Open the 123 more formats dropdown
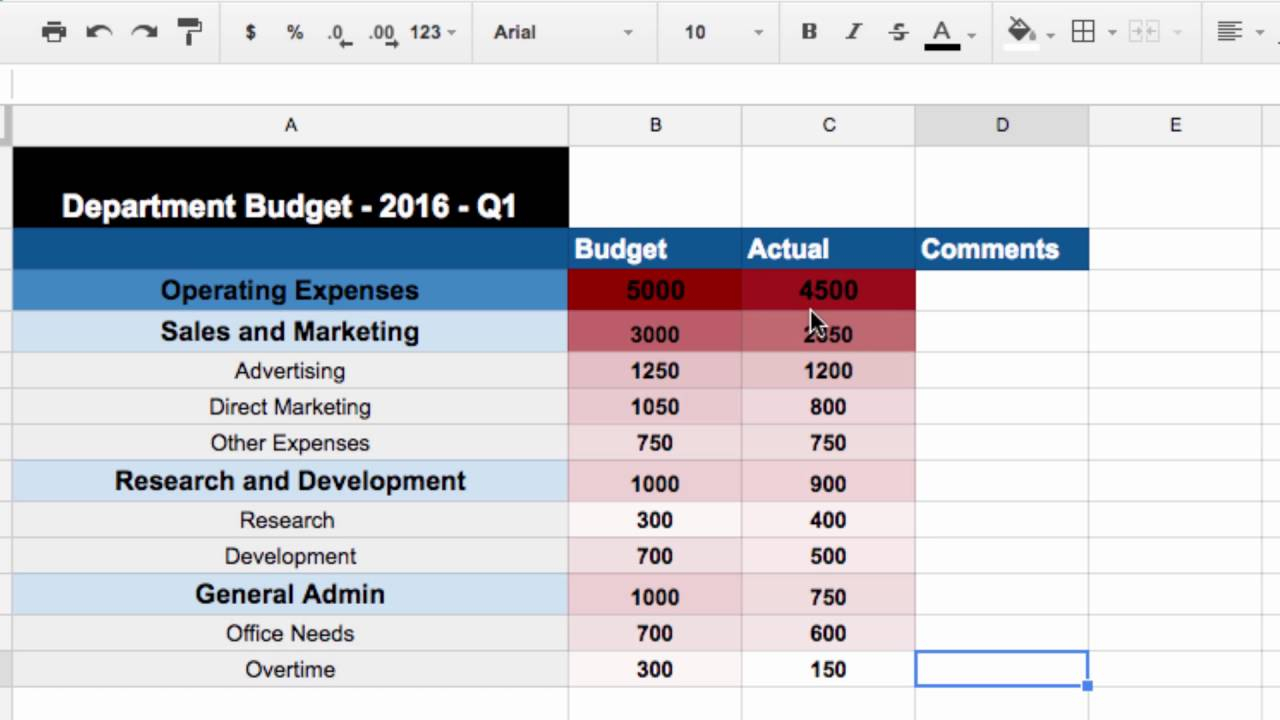 click(x=432, y=32)
